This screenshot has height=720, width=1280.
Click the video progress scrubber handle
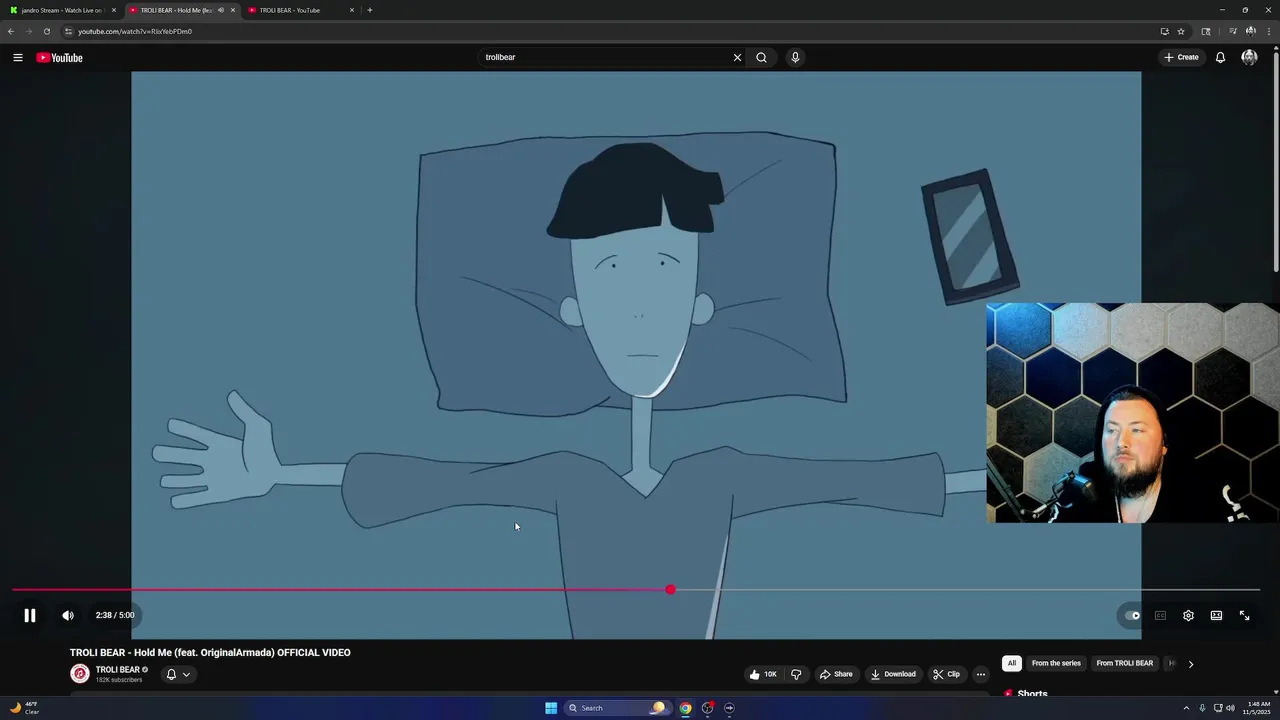pos(670,590)
